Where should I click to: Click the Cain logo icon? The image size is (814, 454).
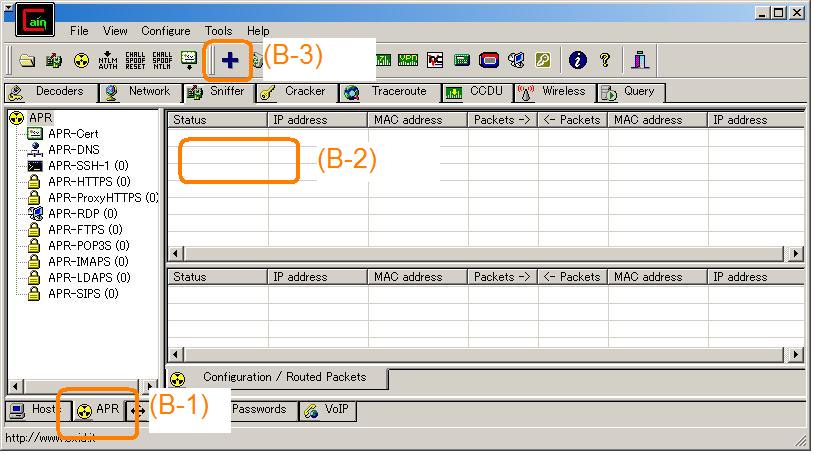[x=35, y=20]
